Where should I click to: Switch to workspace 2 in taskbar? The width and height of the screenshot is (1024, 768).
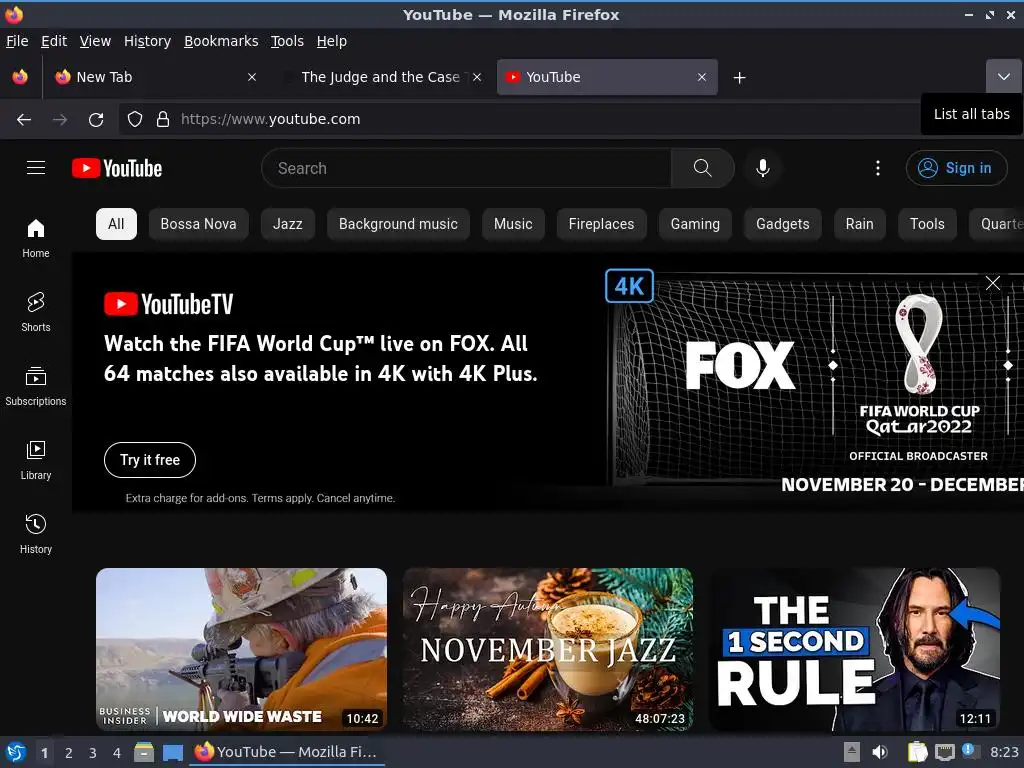tap(69, 753)
